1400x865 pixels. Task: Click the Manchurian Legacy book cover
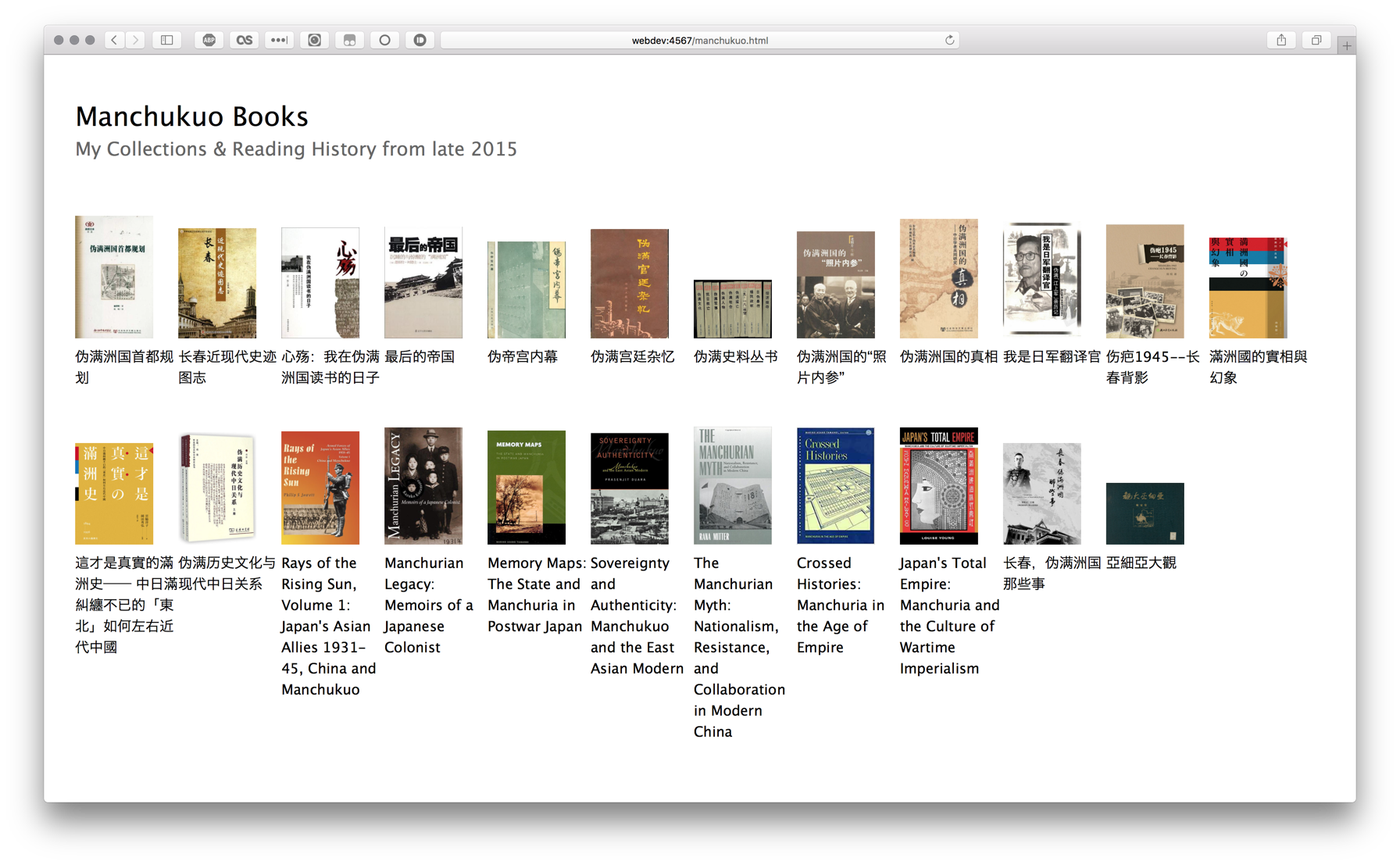(x=423, y=486)
